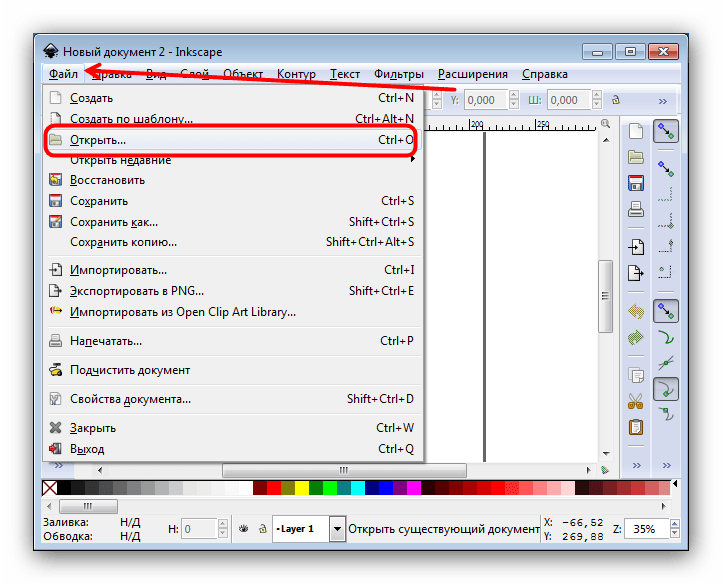Click the Cut scissors icon
The height and width of the screenshot is (584, 722).
click(x=636, y=401)
